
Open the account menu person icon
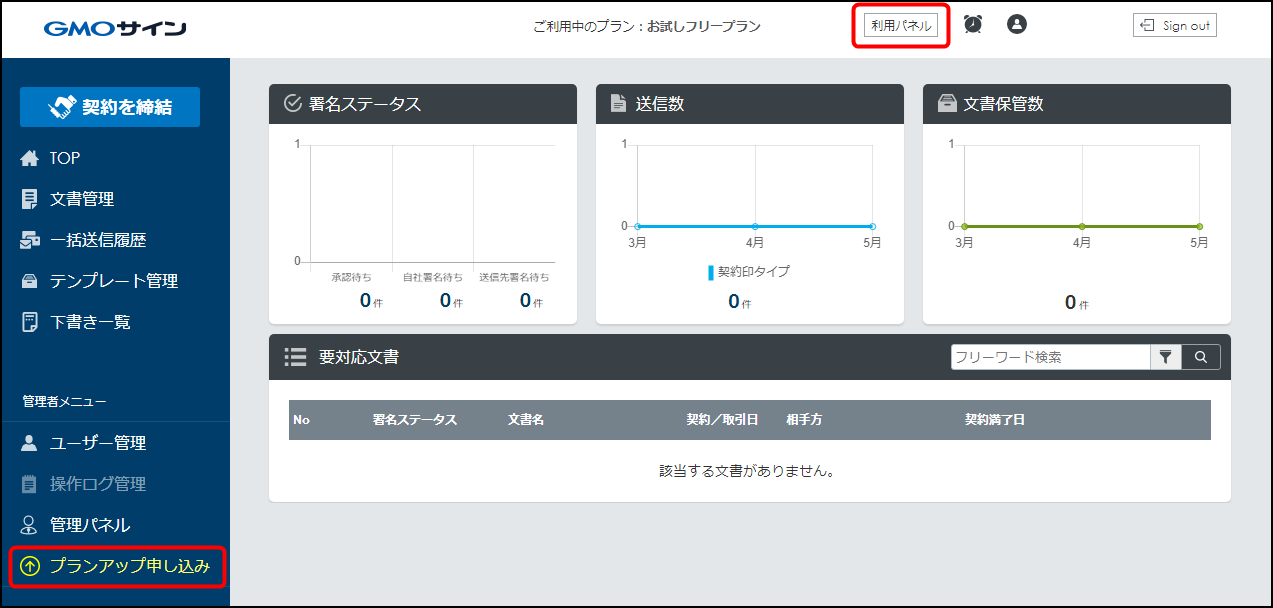point(1017,23)
